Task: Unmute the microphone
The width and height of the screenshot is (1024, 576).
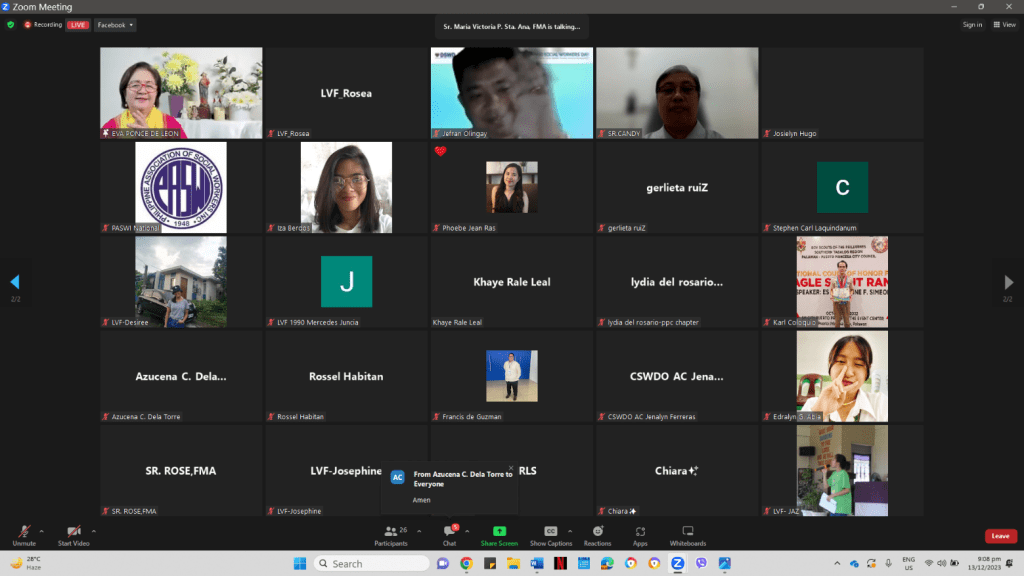Action: [x=24, y=533]
